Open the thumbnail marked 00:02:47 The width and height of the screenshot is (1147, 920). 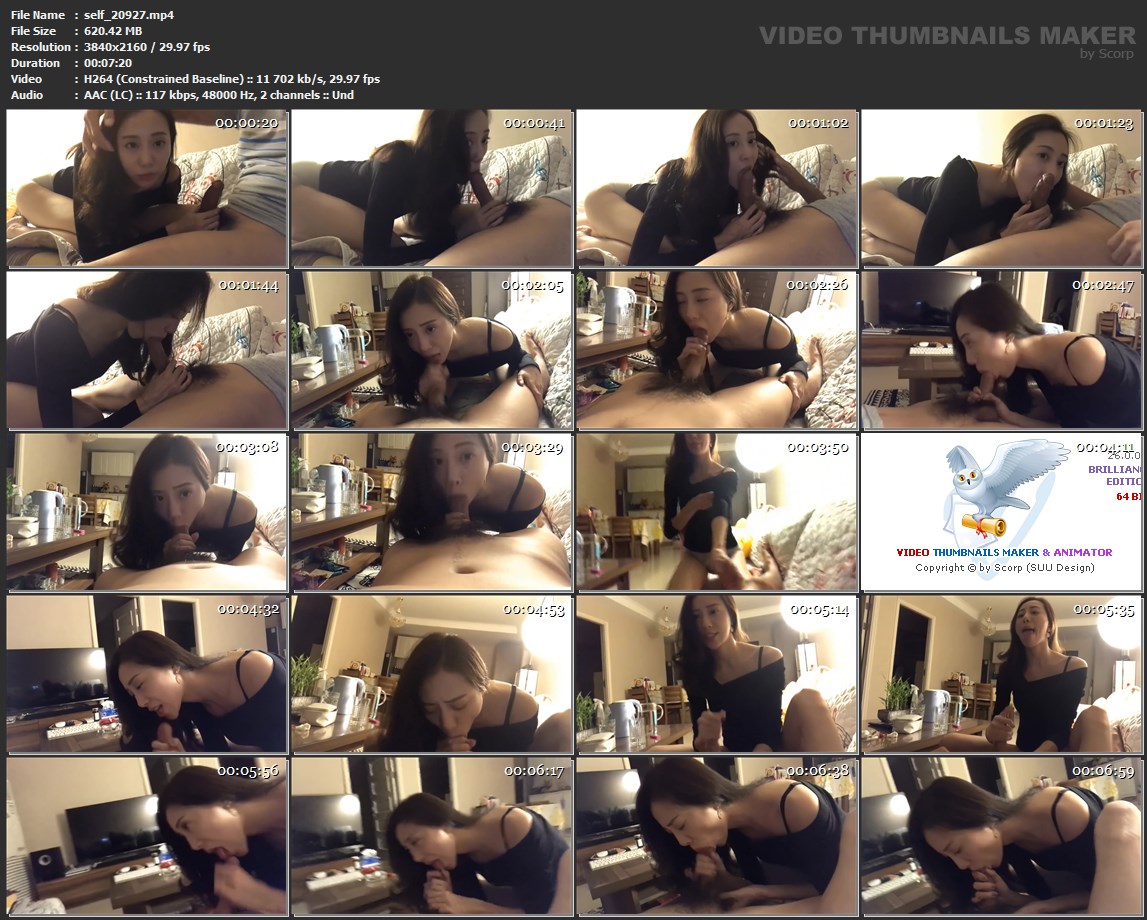1002,349
